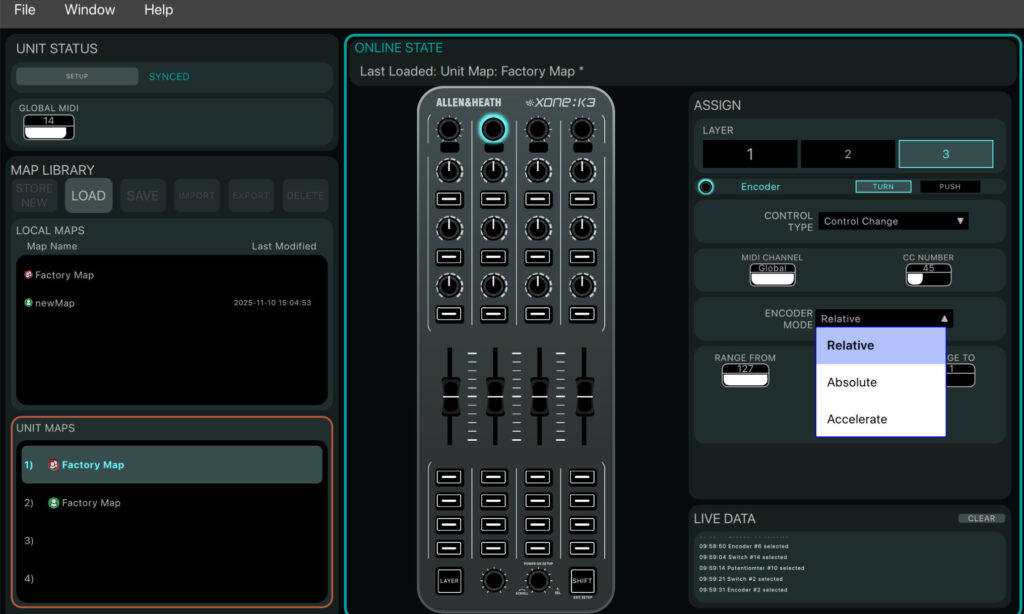
Task: Click the LAYER button on the controller graphic
Action: pos(449,580)
